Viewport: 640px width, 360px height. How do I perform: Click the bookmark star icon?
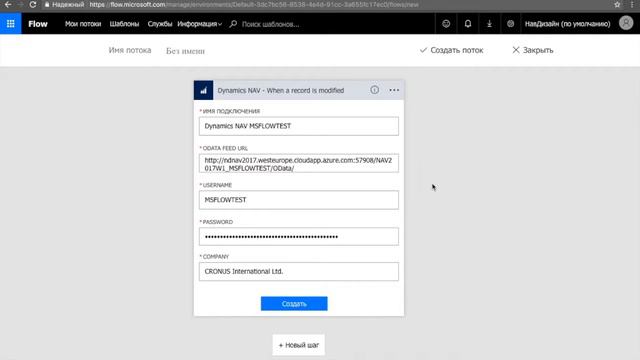tap(617, 4)
